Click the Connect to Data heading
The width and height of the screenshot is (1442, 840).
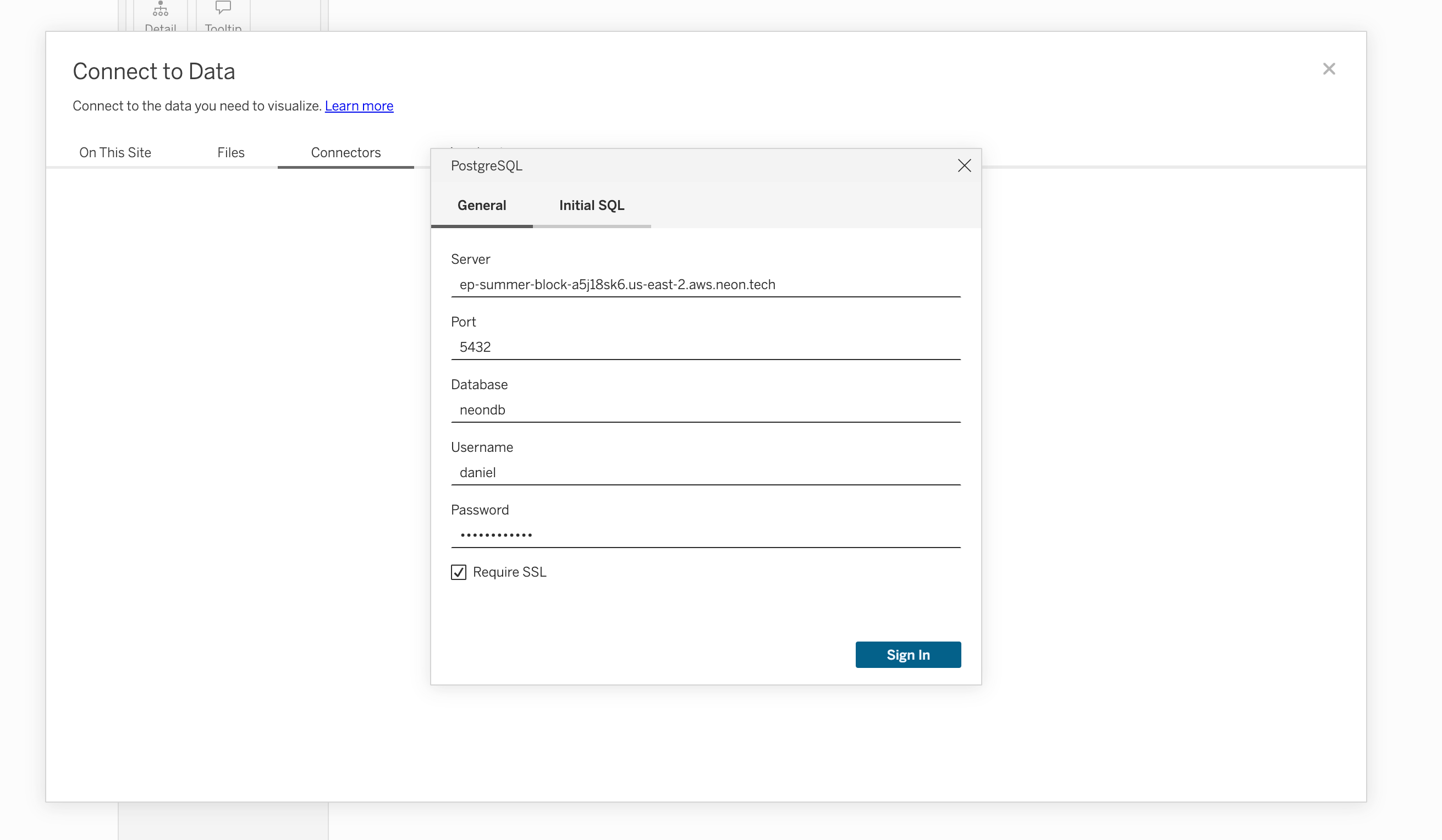click(154, 71)
